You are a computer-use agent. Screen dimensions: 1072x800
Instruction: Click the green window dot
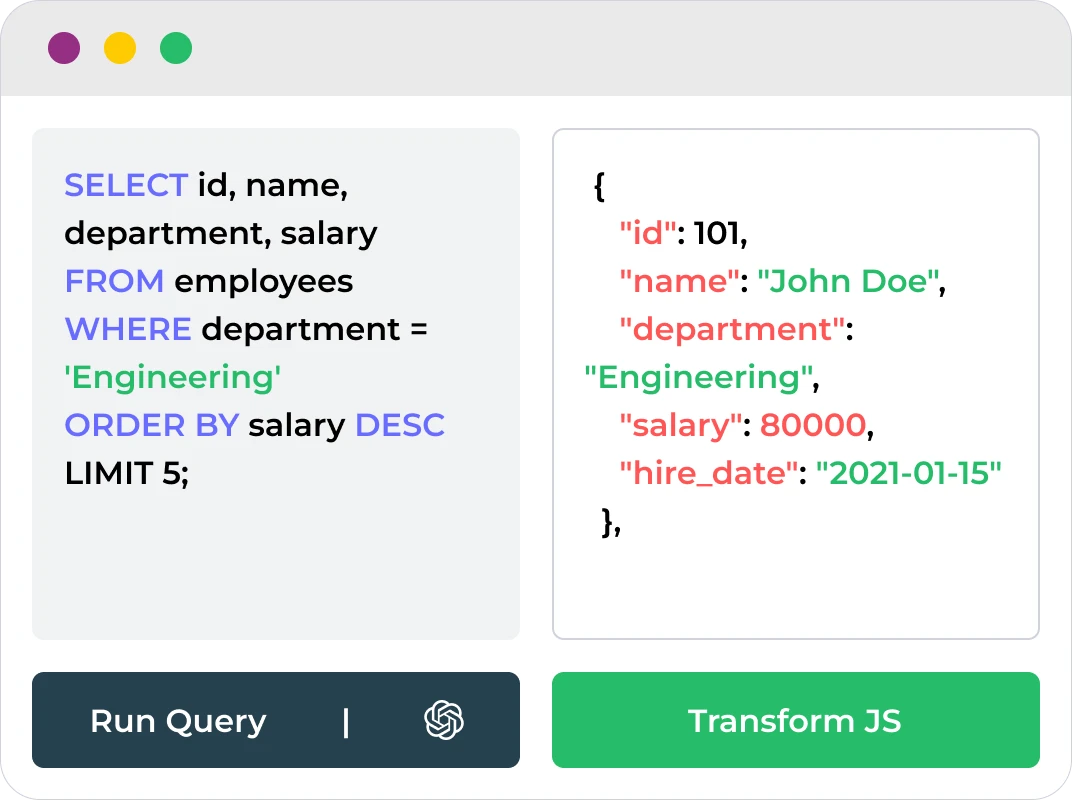pos(176,48)
